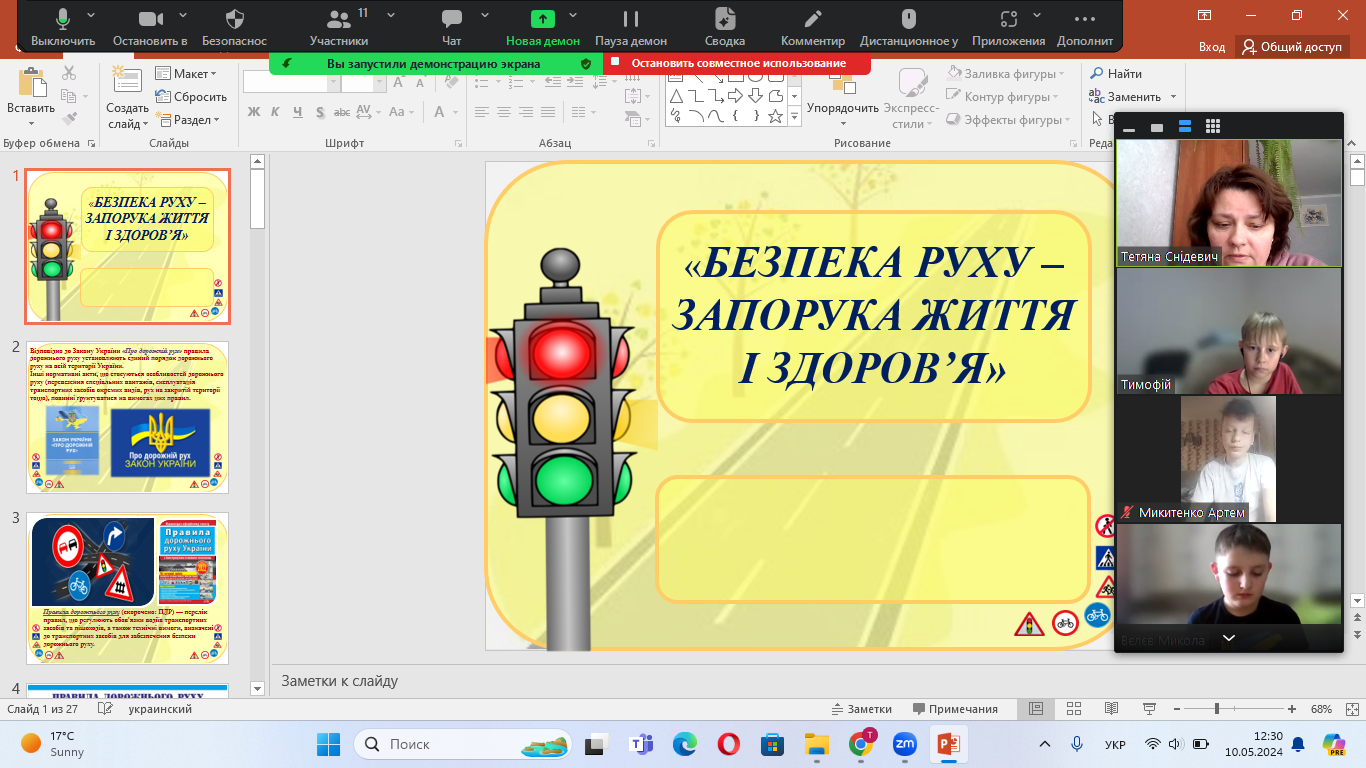Expand the Participants options arrow in Zoom
This screenshot has width=1366, height=768.
(x=391, y=15)
